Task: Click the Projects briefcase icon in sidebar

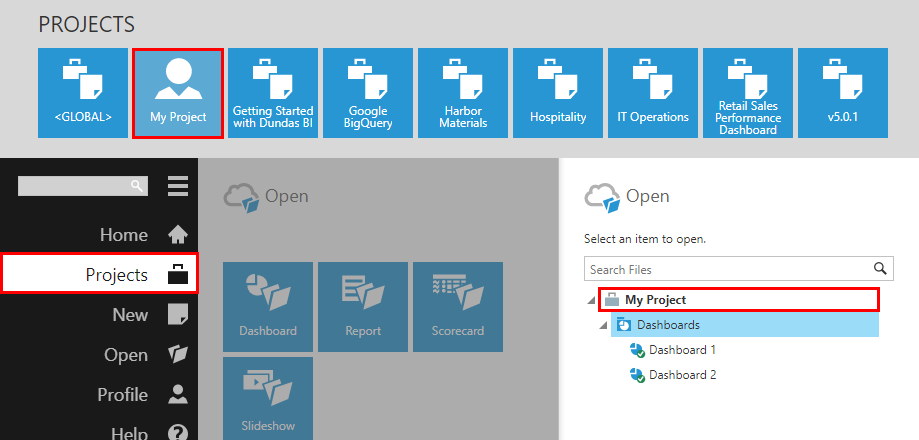Action: click(x=178, y=274)
